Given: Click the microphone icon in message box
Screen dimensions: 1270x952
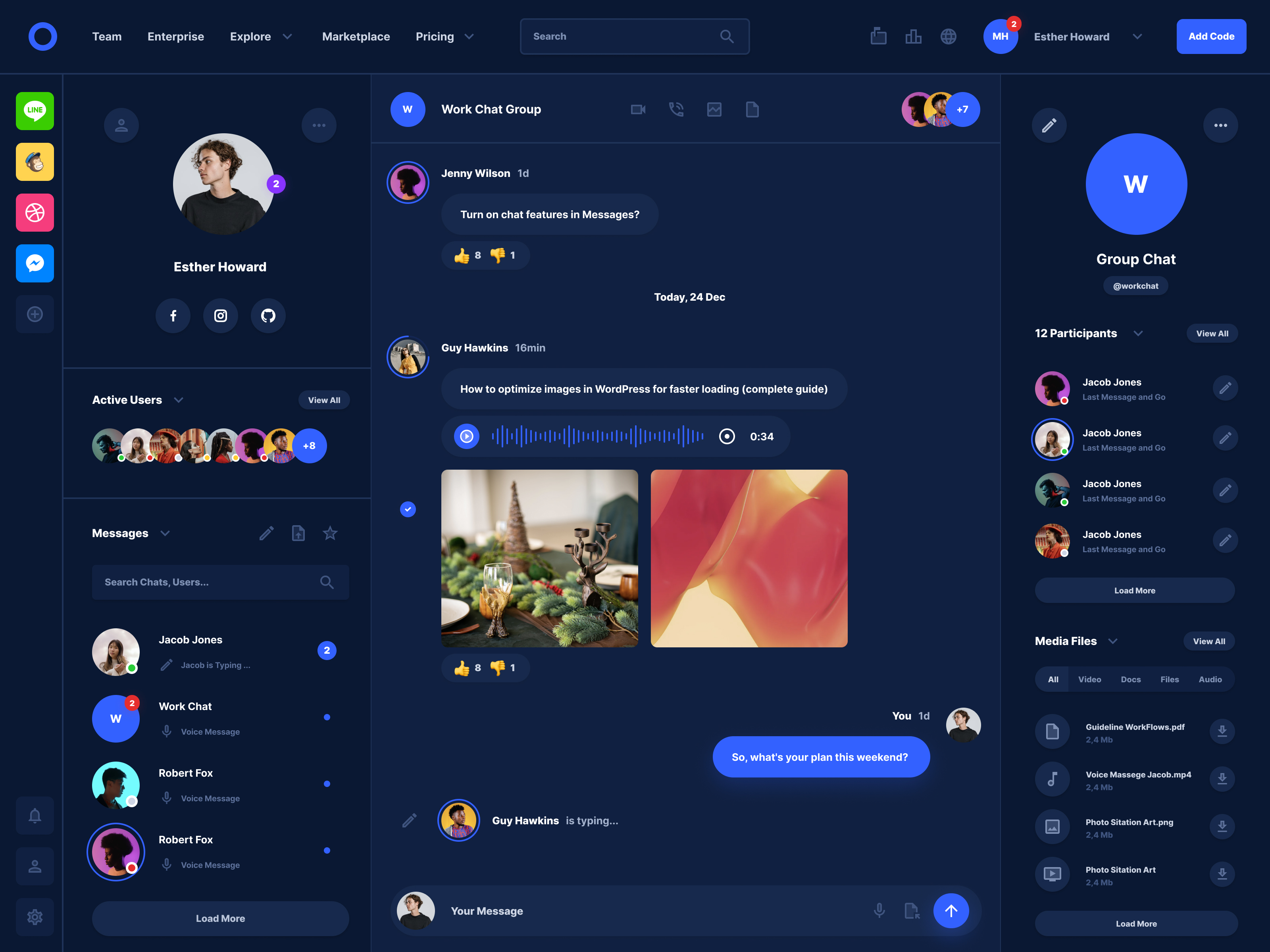Looking at the screenshot, I should coord(879,911).
